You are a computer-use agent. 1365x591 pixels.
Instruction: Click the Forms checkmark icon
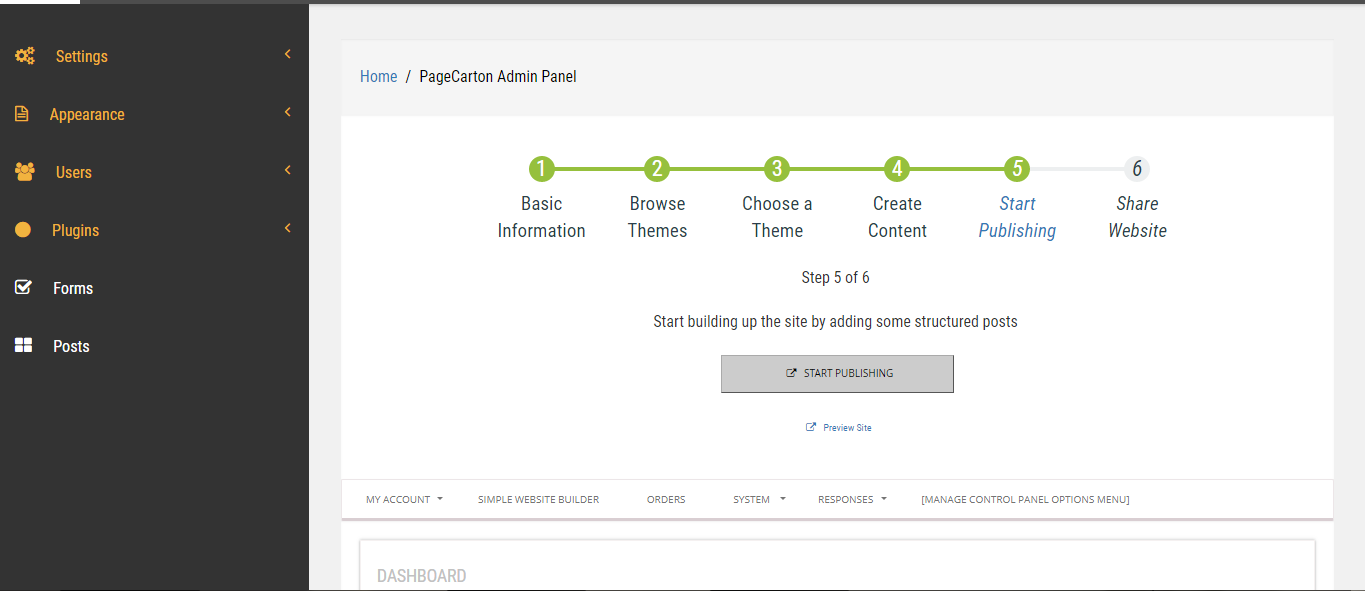[24, 288]
